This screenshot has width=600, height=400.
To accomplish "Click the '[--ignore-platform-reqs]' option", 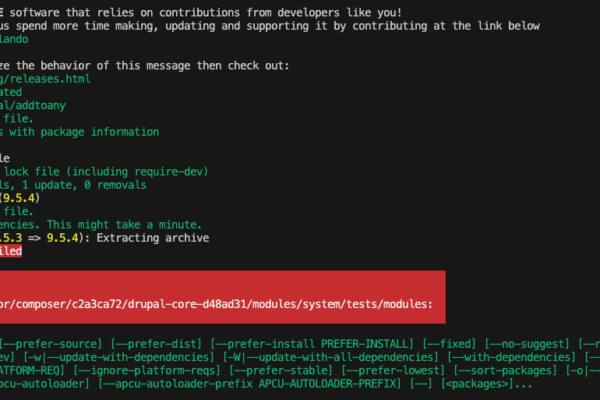I will coord(147,371).
